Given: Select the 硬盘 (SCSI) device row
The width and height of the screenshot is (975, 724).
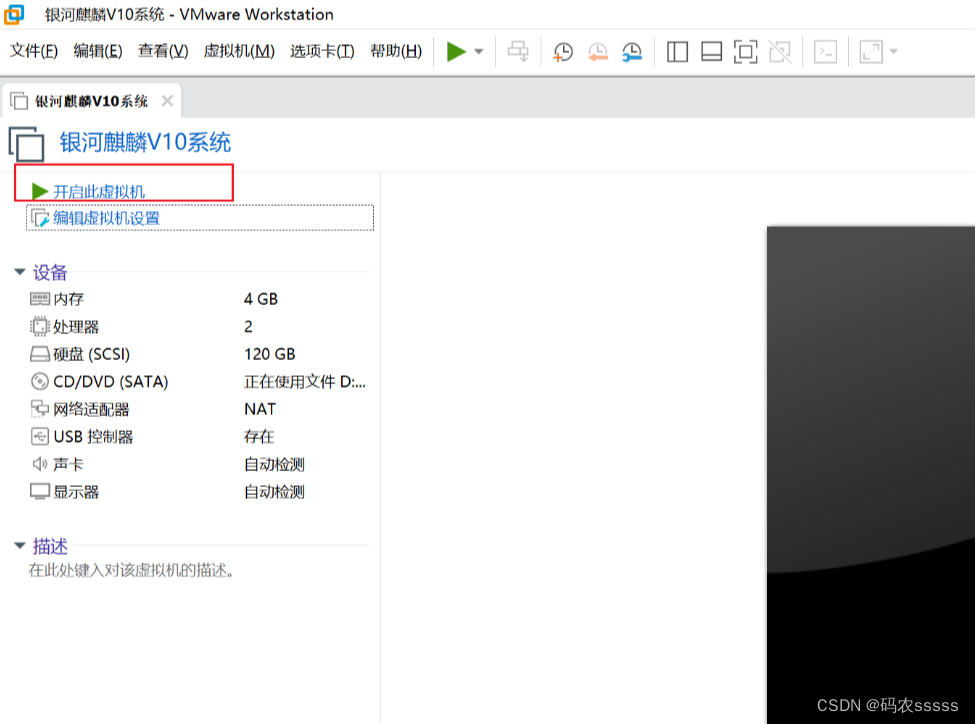Looking at the screenshot, I should [199, 354].
